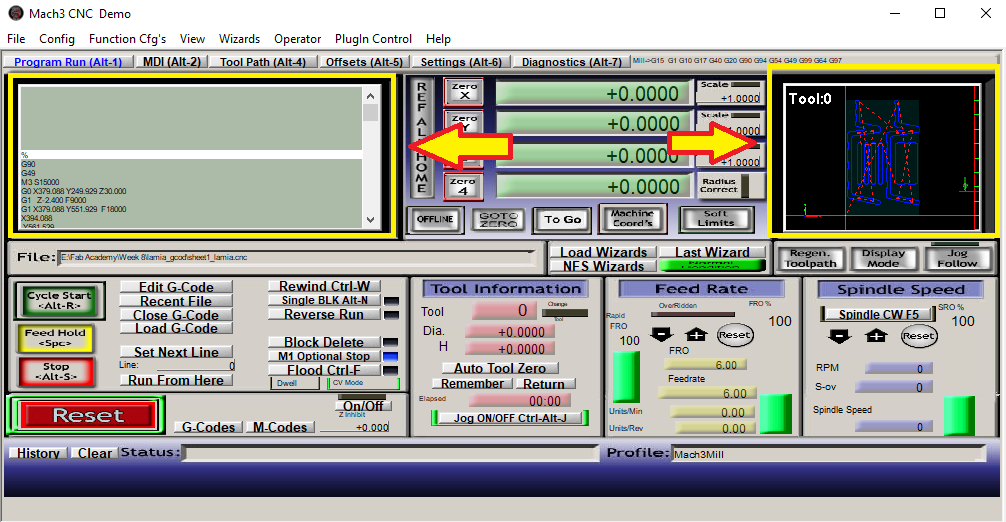
Task: Click the To Go button
Action: [x=563, y=219]
